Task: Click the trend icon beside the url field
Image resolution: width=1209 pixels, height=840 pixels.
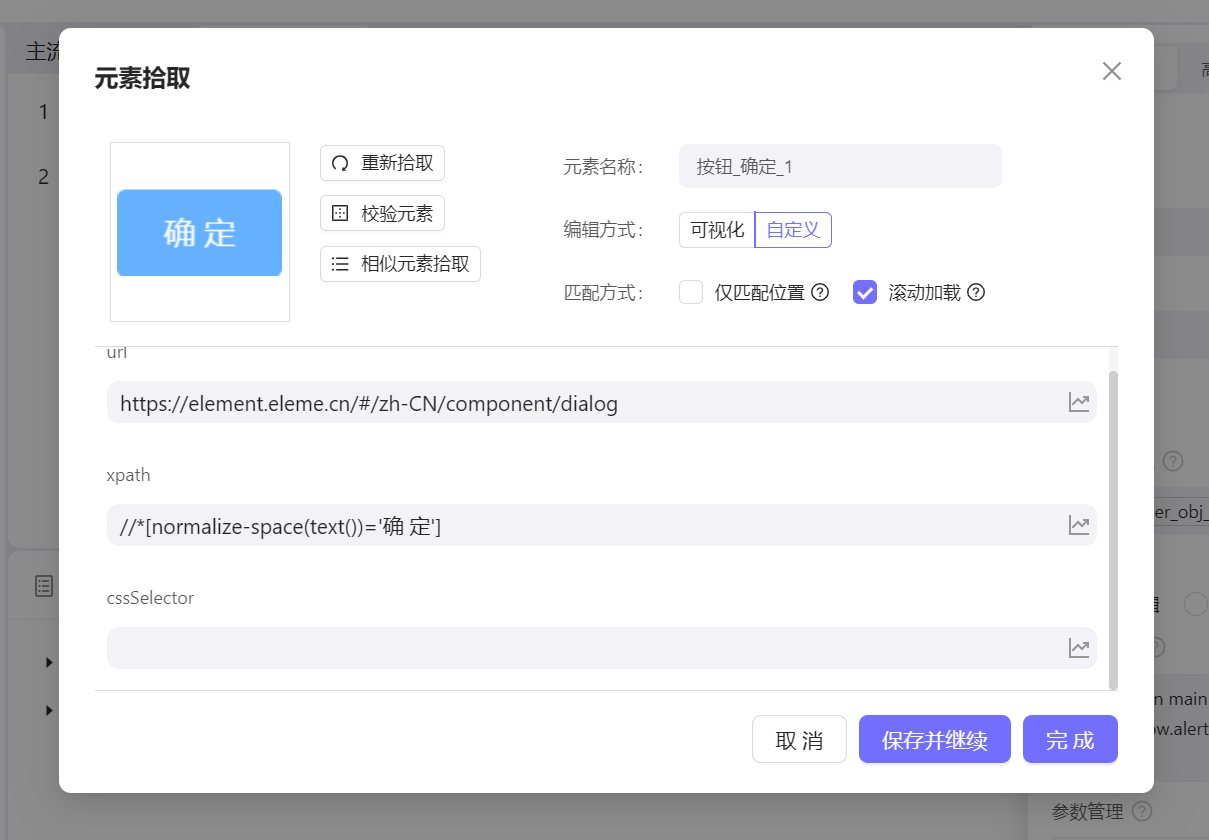Action: (x=1079, y=402)
